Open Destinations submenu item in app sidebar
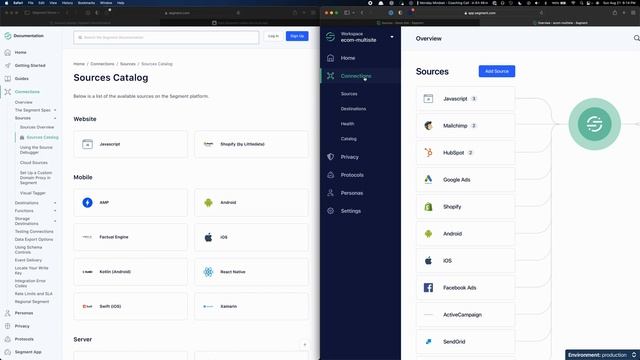The width and height of the screenshot is (640, 360). pos(353,109)
